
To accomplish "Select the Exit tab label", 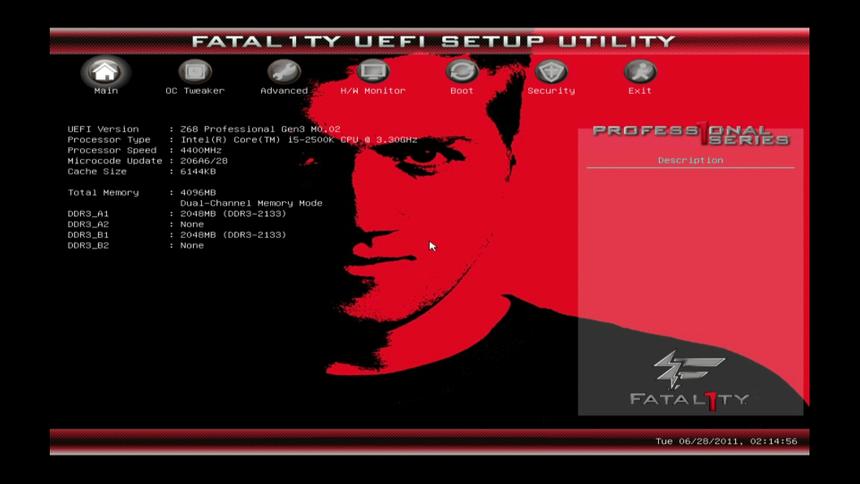I will coord(640,91).
